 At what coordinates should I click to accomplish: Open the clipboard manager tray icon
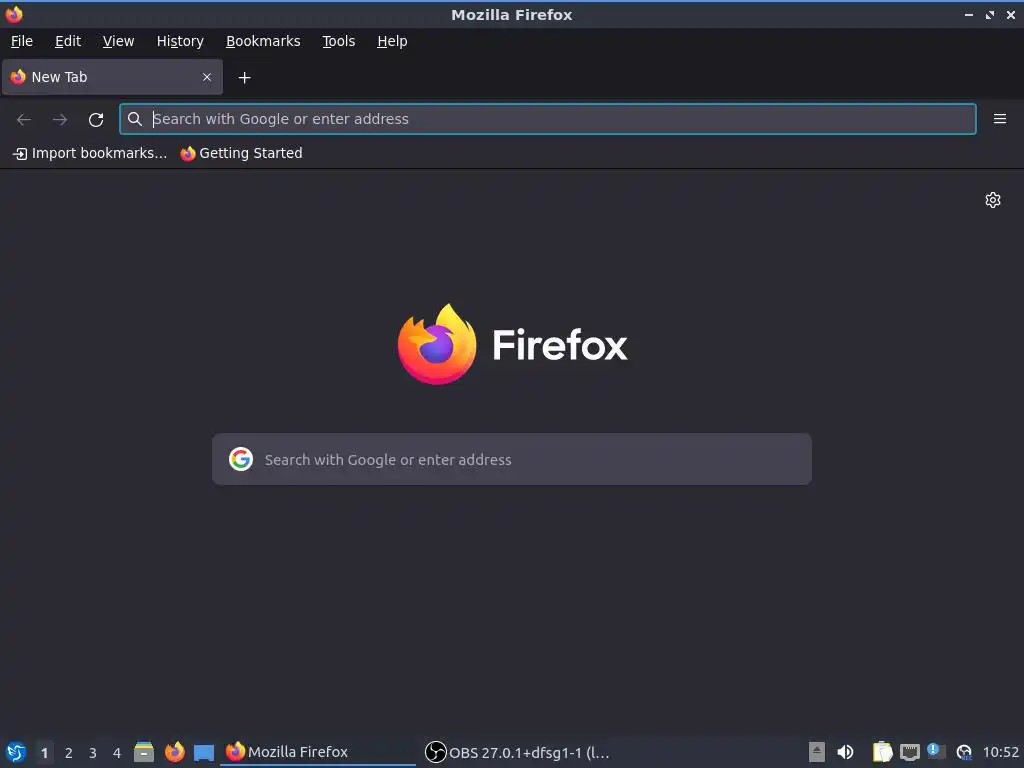pyautogui.click(x=882, y=752)
